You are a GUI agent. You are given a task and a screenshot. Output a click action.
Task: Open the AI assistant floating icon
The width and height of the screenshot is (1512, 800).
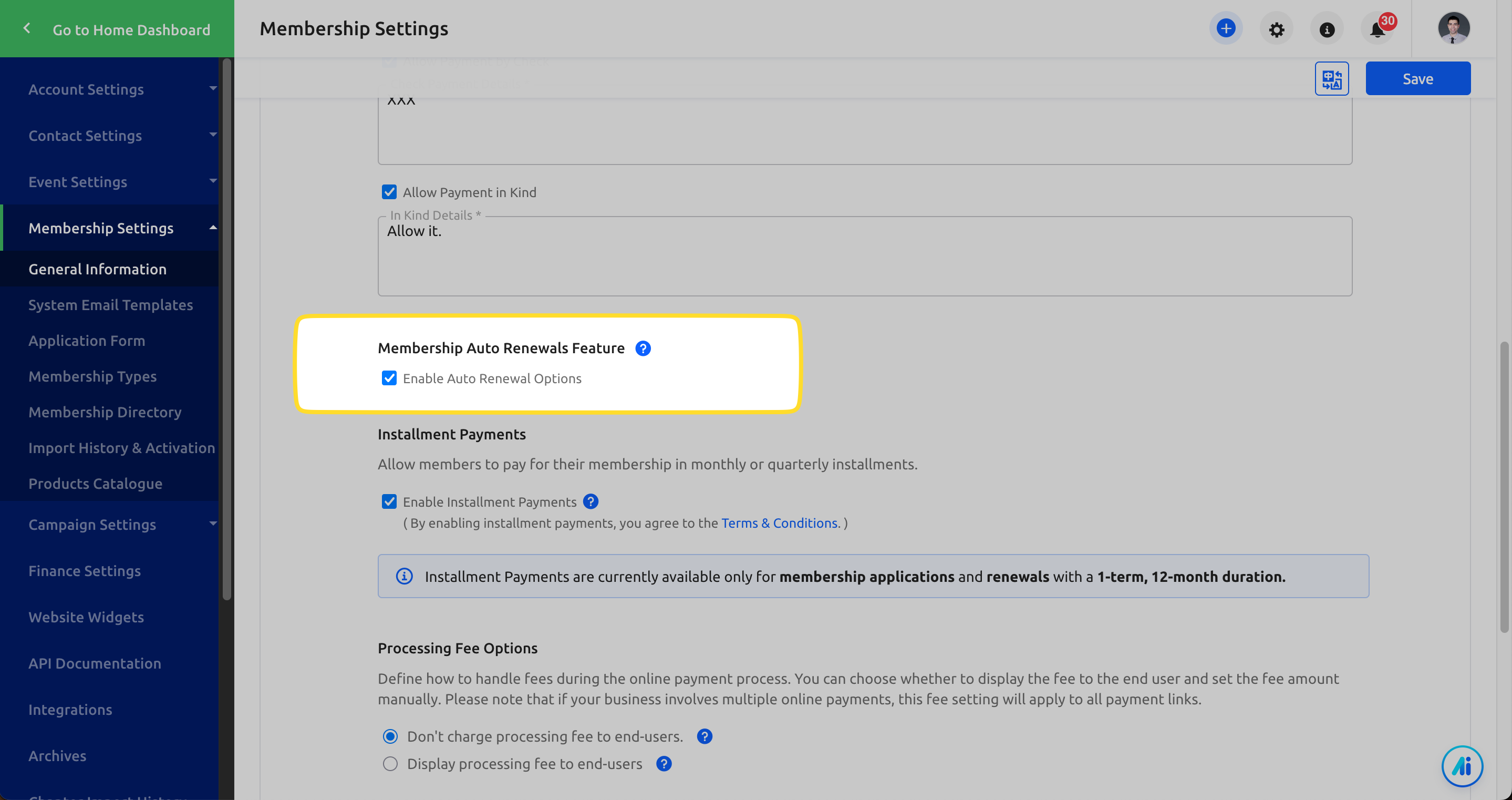pos(1462,766)
